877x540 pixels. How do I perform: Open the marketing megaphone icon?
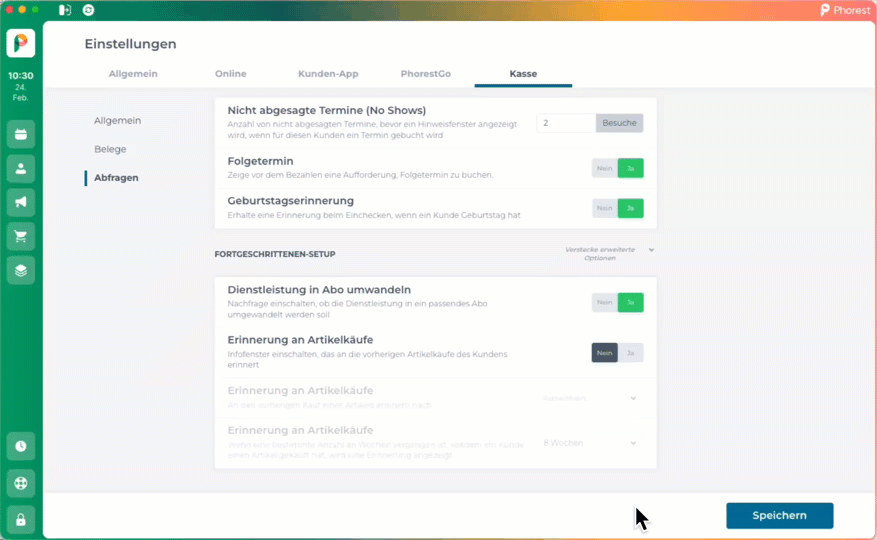20,202
